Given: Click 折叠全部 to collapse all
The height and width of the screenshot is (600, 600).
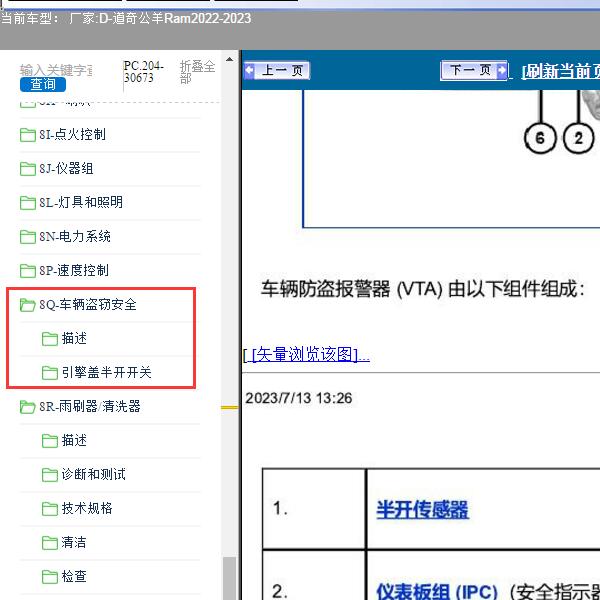Looking at the screenshot, I should point(197,72).
